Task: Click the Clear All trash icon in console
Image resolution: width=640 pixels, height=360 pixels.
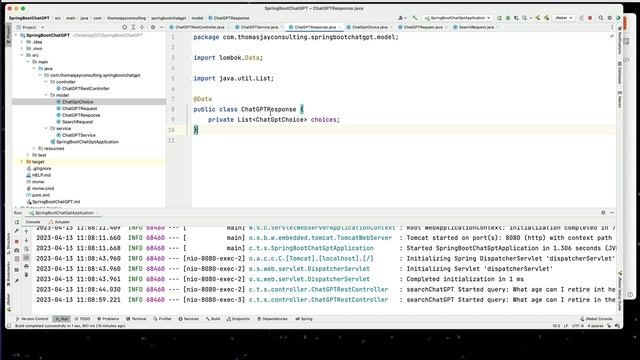Action: tap(27, 275)
